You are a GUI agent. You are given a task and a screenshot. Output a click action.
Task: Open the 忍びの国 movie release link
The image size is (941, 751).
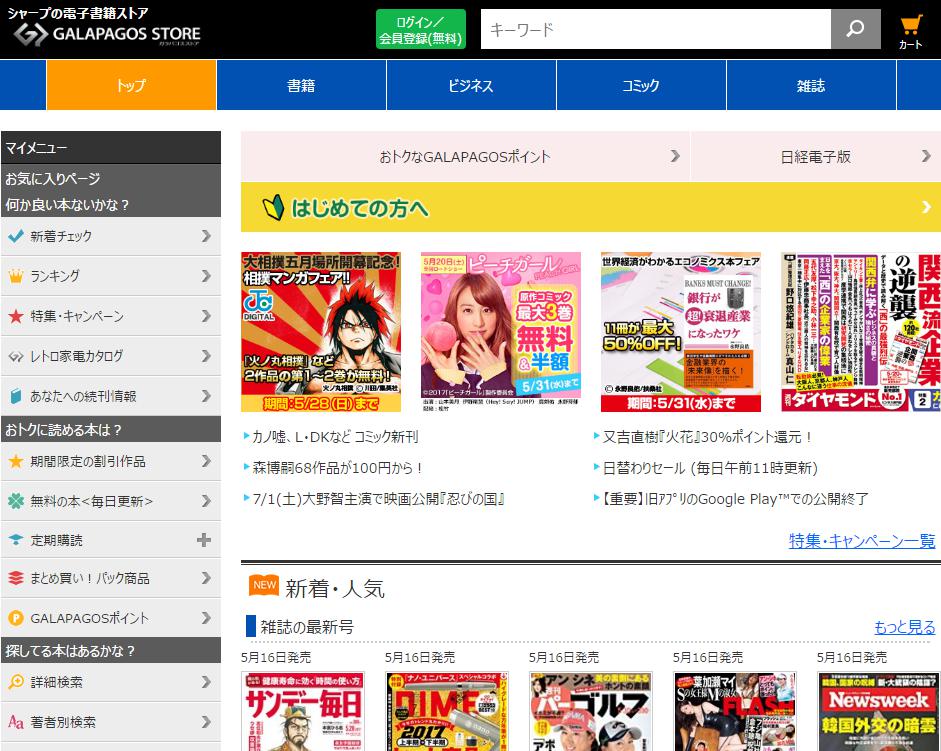[378, 499]
